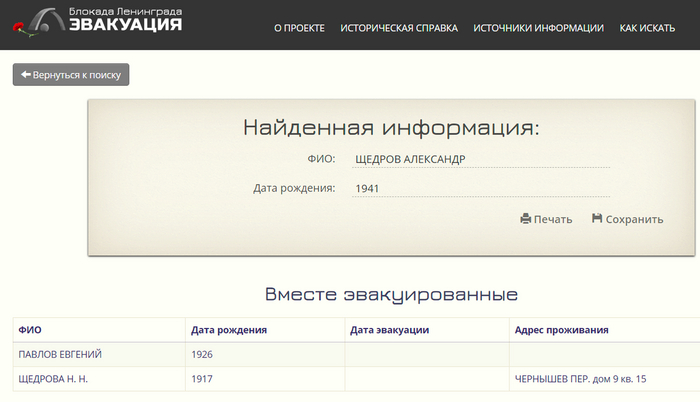Click the Блокада Ленинграда Эвакуация site logo

[97, 21]
